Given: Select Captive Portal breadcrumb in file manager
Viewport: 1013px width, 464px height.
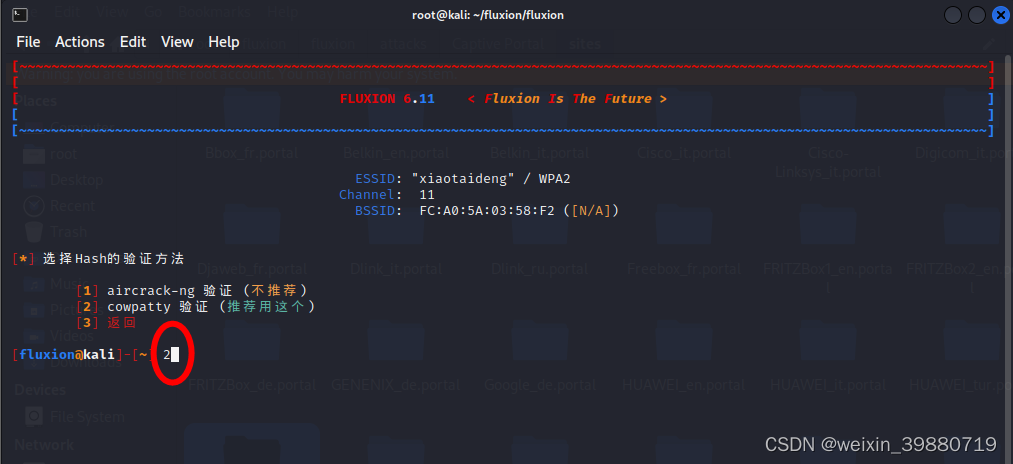Looking at the screenshot, I should pyautogui.click(x=497, y=44).
